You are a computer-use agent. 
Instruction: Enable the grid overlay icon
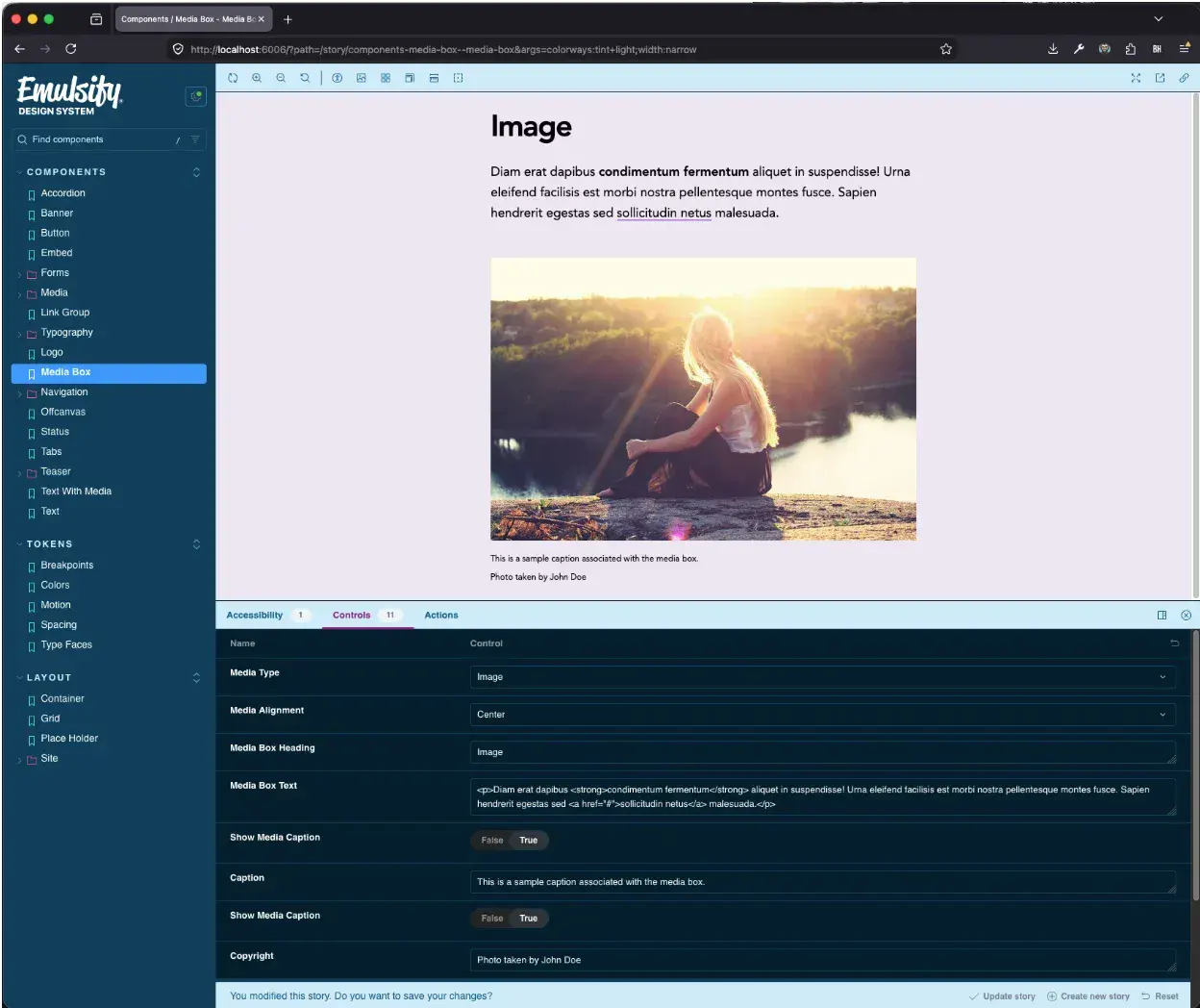(x=386, y=78)
